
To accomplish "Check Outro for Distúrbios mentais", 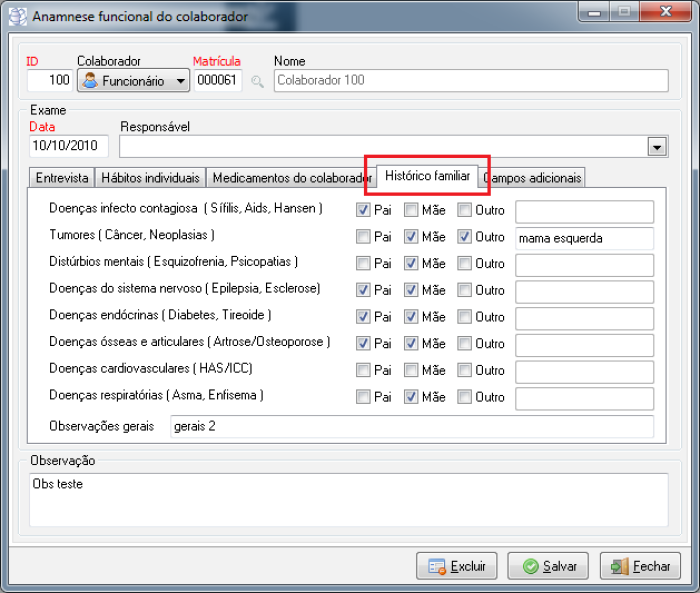I will point(465,264).
